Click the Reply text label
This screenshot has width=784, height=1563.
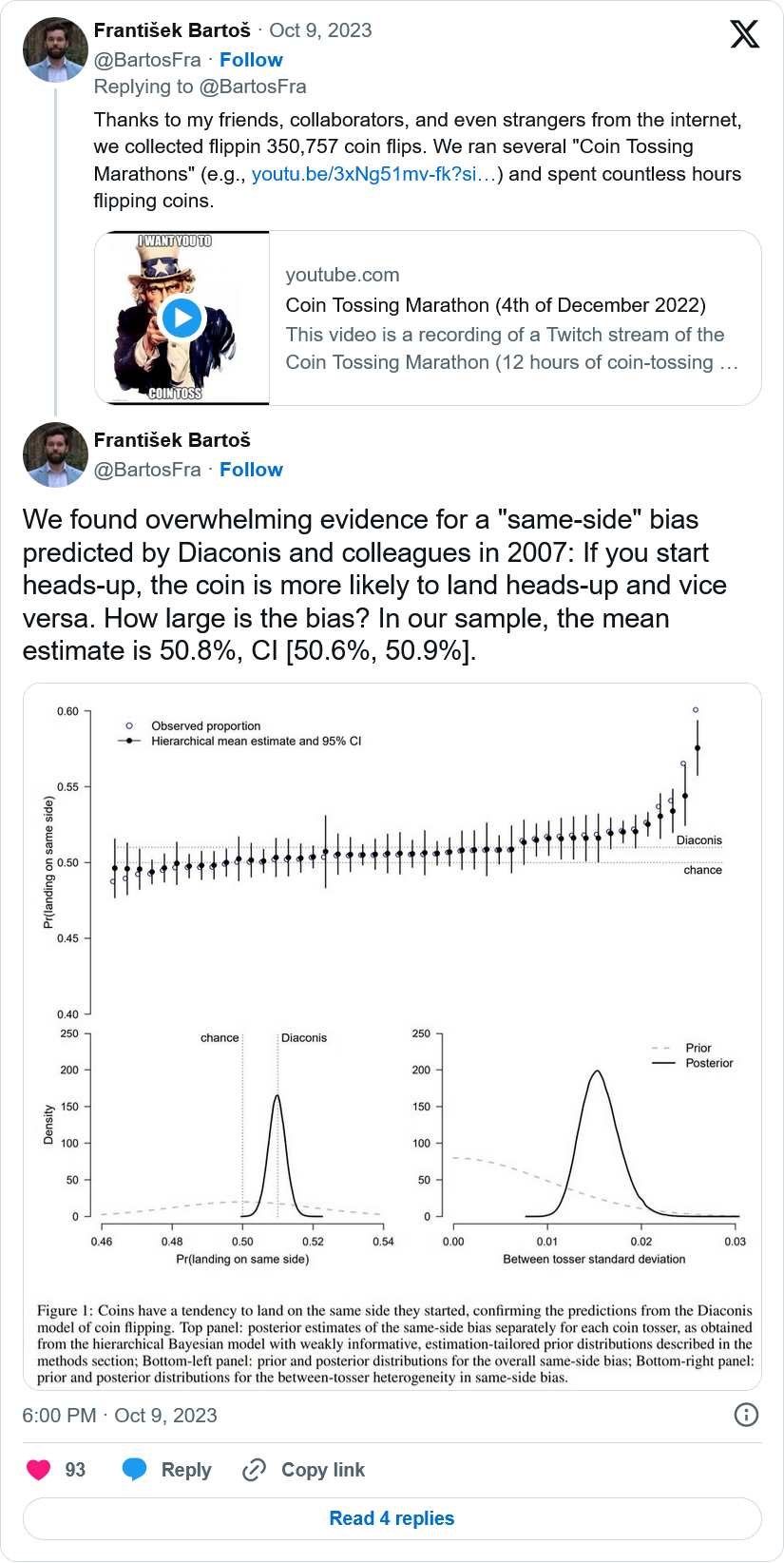click(186, 1470)
